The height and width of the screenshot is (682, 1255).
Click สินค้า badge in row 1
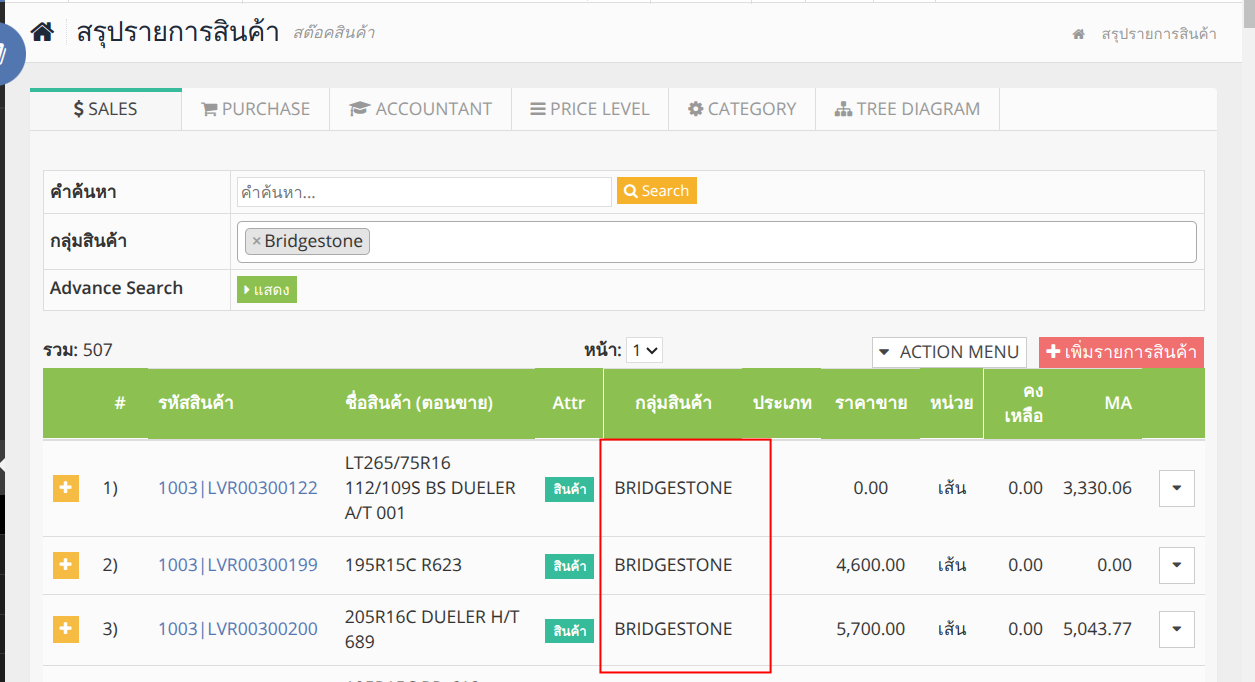tap(569, 489)
